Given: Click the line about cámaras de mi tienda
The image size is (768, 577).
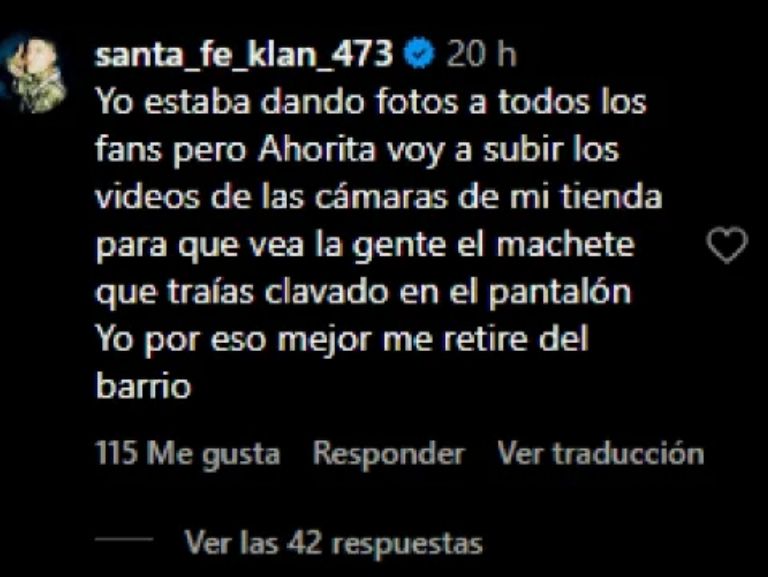Looking at the screenshot, I should (379, 197).
